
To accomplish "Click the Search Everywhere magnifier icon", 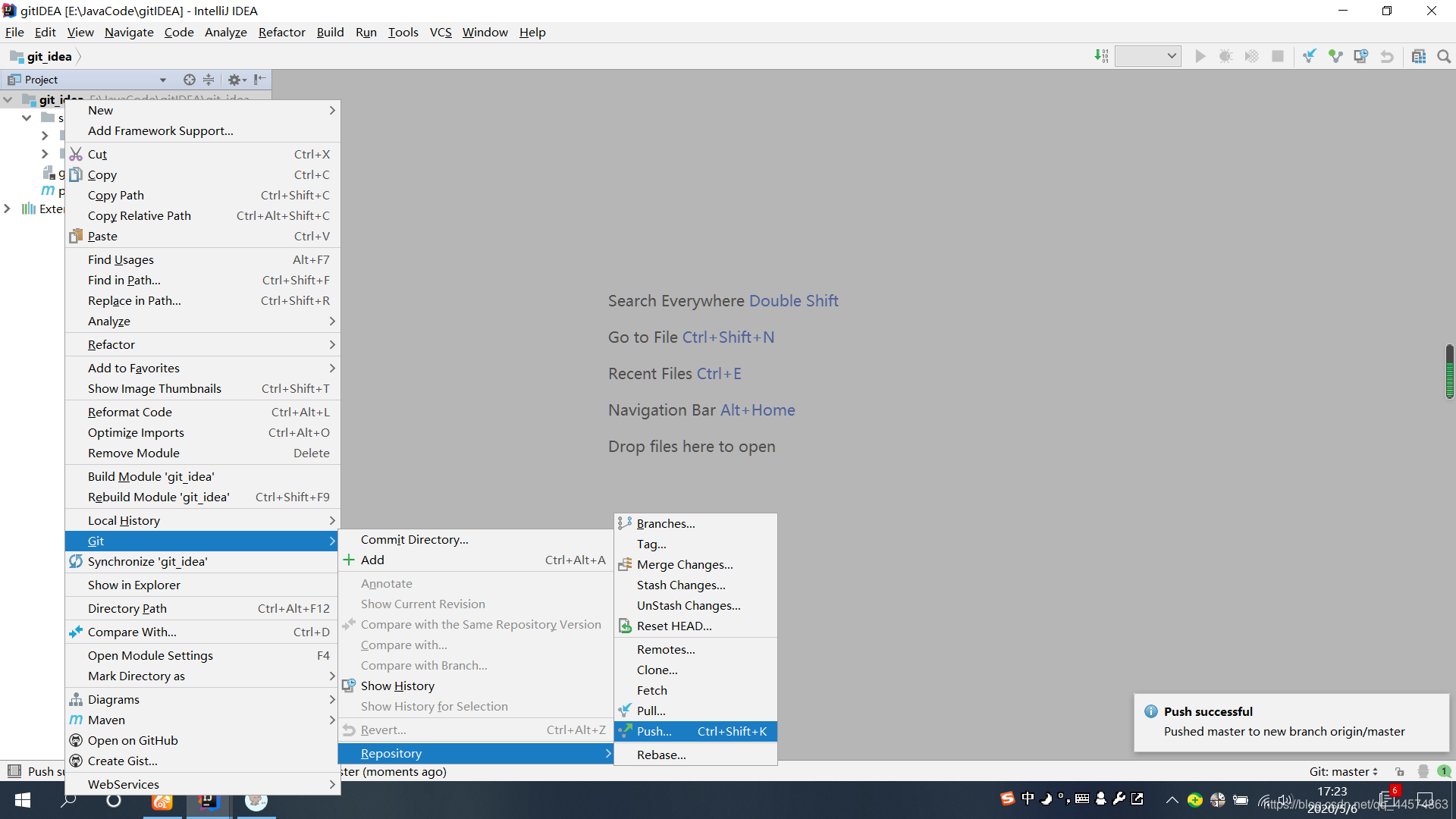I will (1444, 56).
